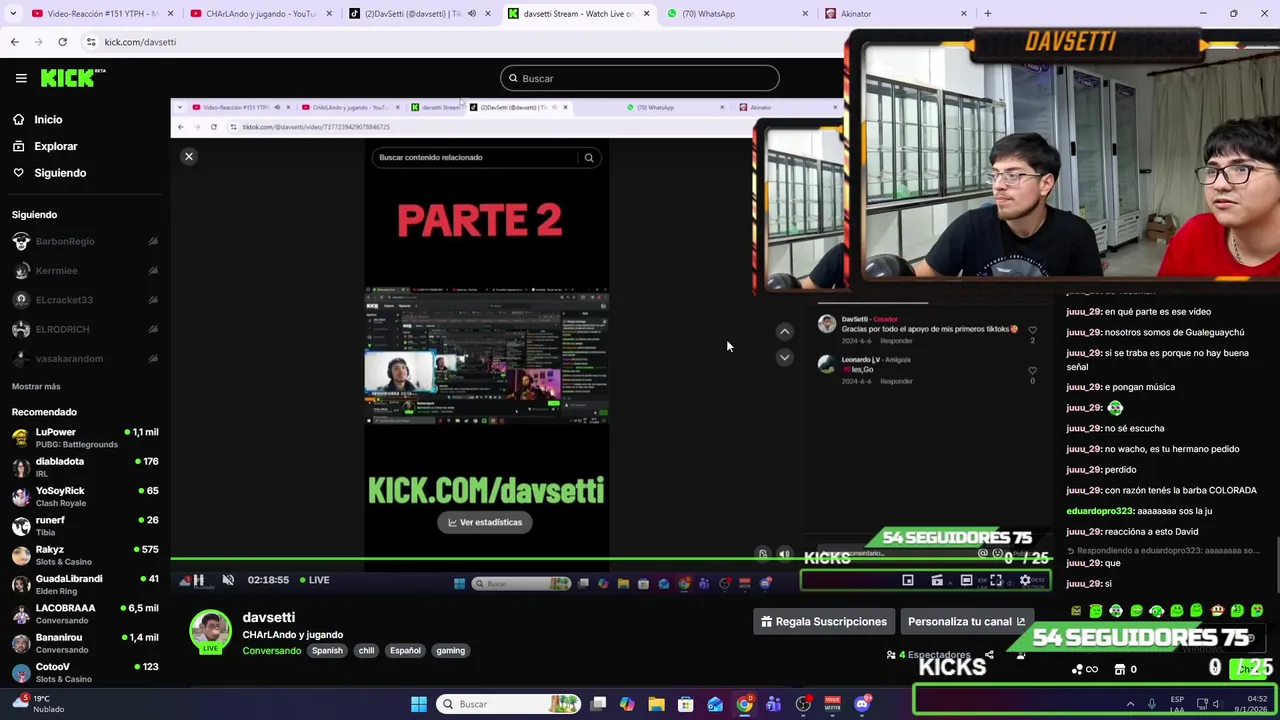The height and width of the screenshot is (720, 1280).
Task: Open Copilot from the taskbar
Action: click(627, 704)
